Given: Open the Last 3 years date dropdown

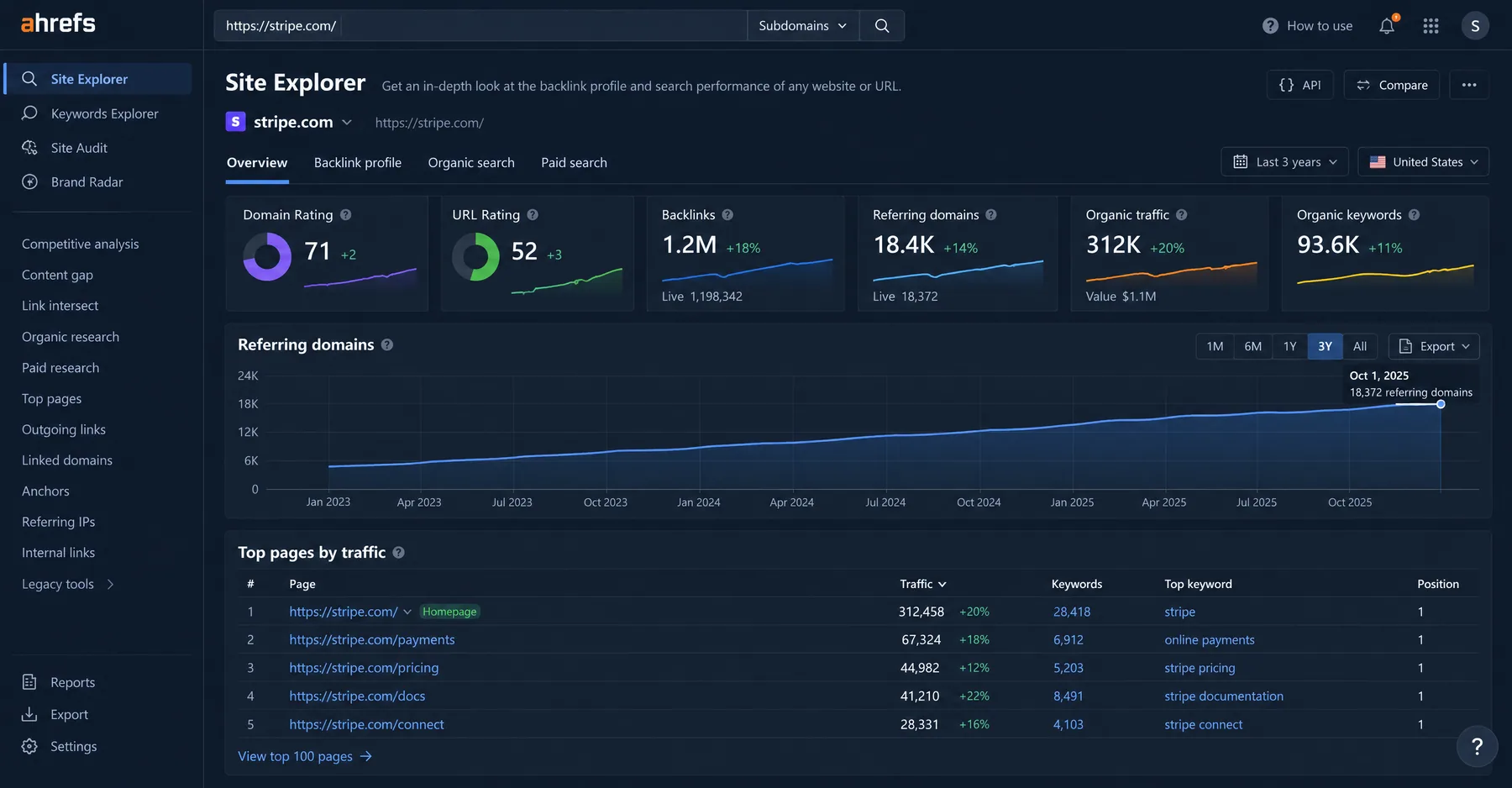Looking at the screenshot, I should click(x=1284, y=162).
